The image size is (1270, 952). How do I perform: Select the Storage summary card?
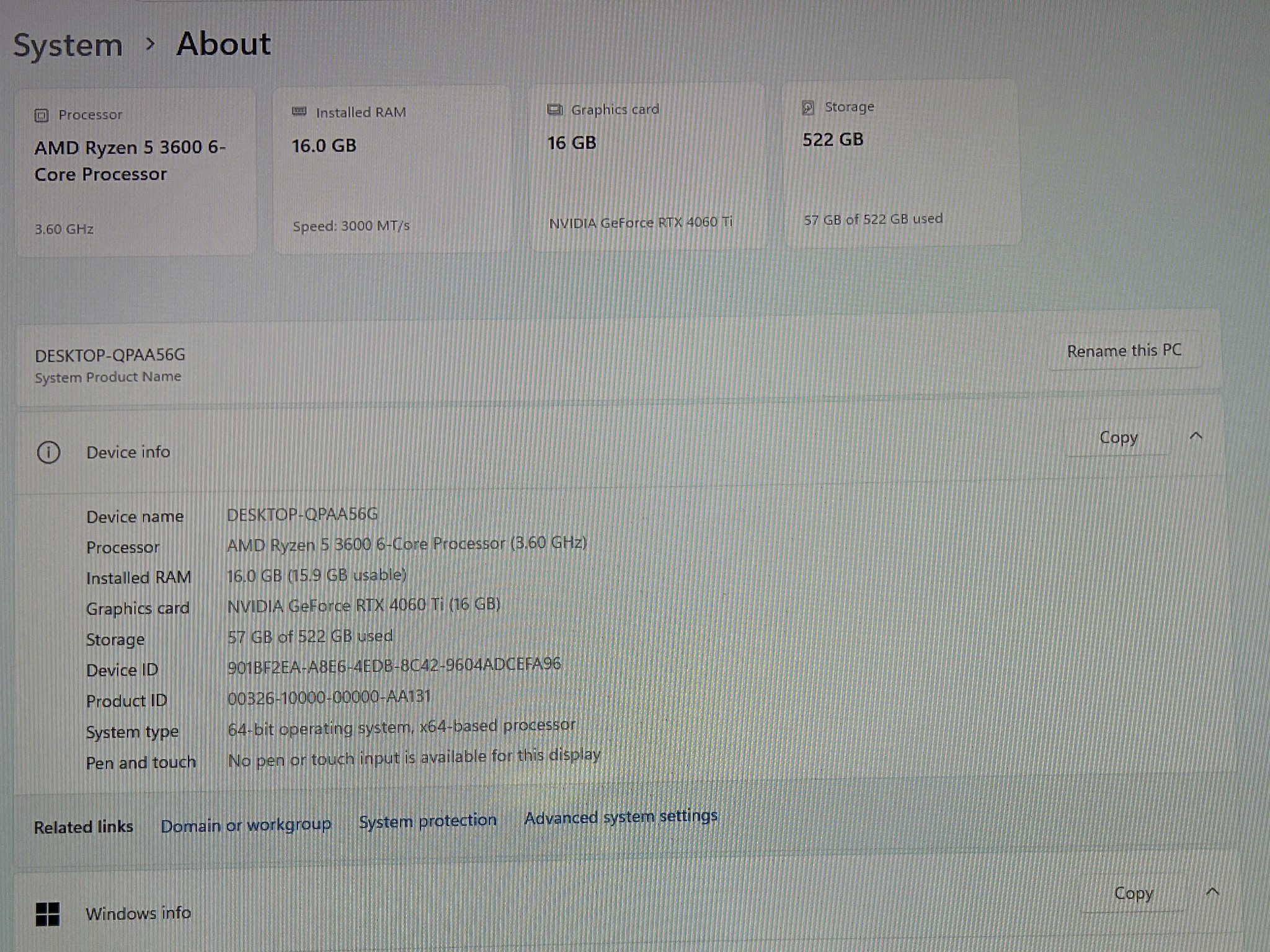(902, 162)
